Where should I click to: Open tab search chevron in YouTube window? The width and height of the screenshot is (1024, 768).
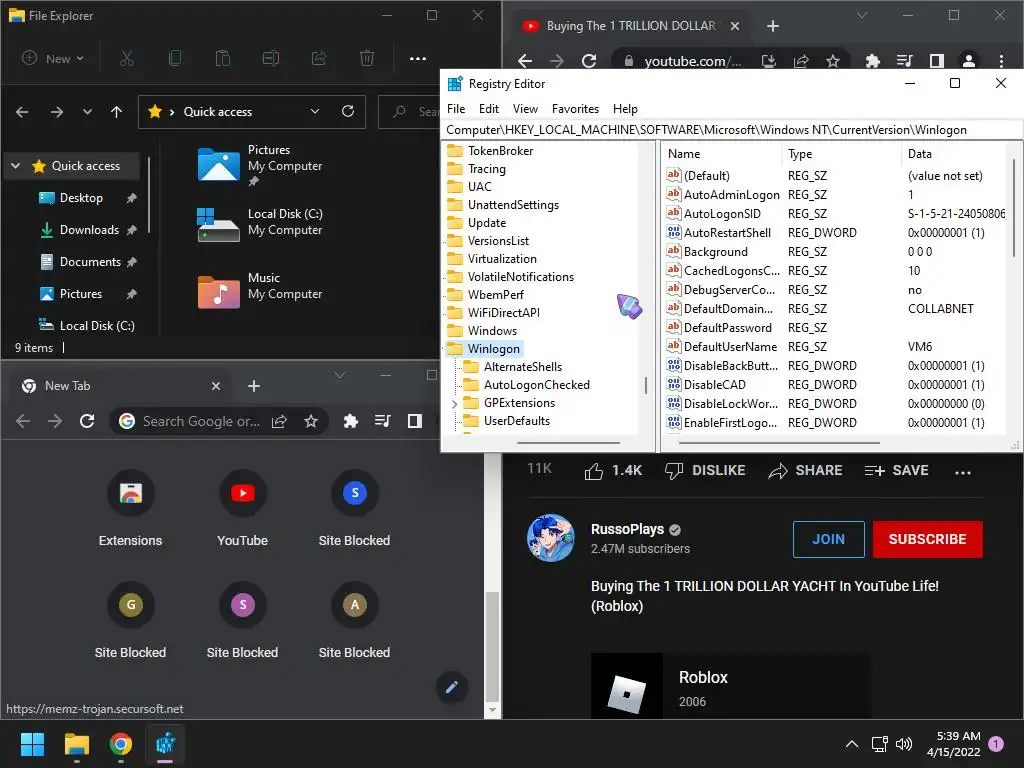coord(862,15)
